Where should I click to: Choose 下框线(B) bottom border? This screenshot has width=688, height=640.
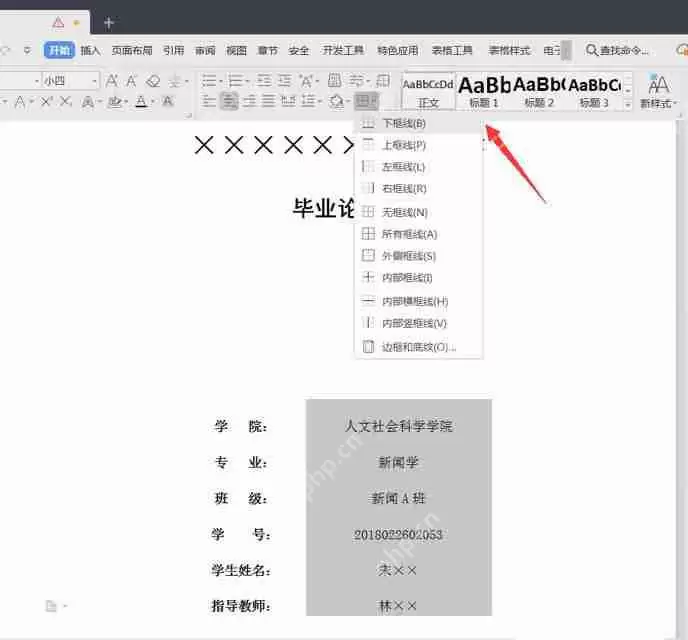419,123
